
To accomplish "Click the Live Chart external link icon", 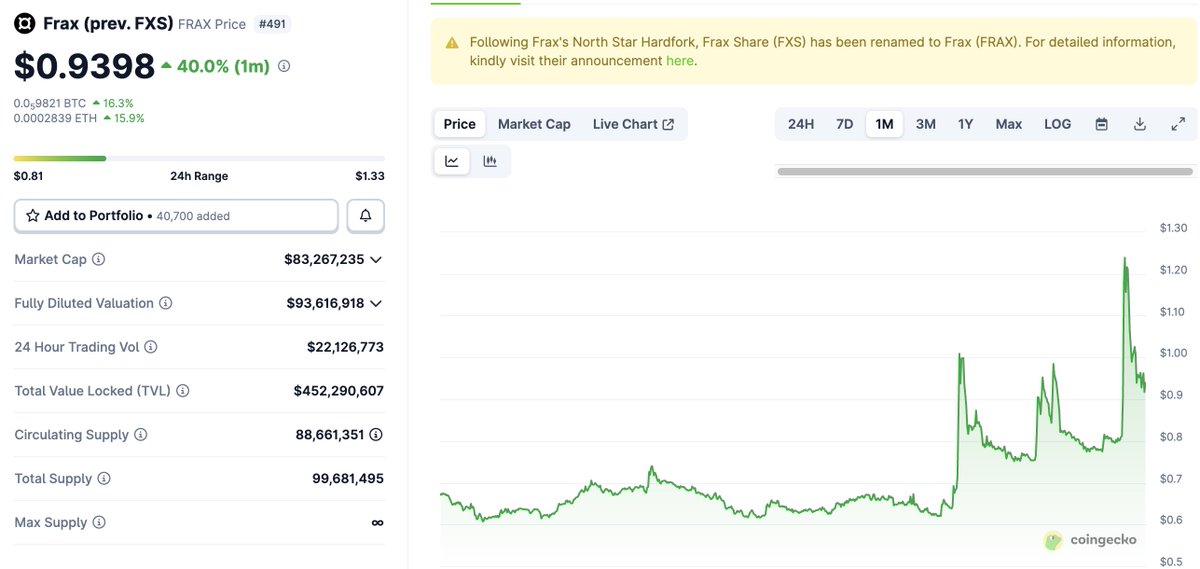I will 668,125.
